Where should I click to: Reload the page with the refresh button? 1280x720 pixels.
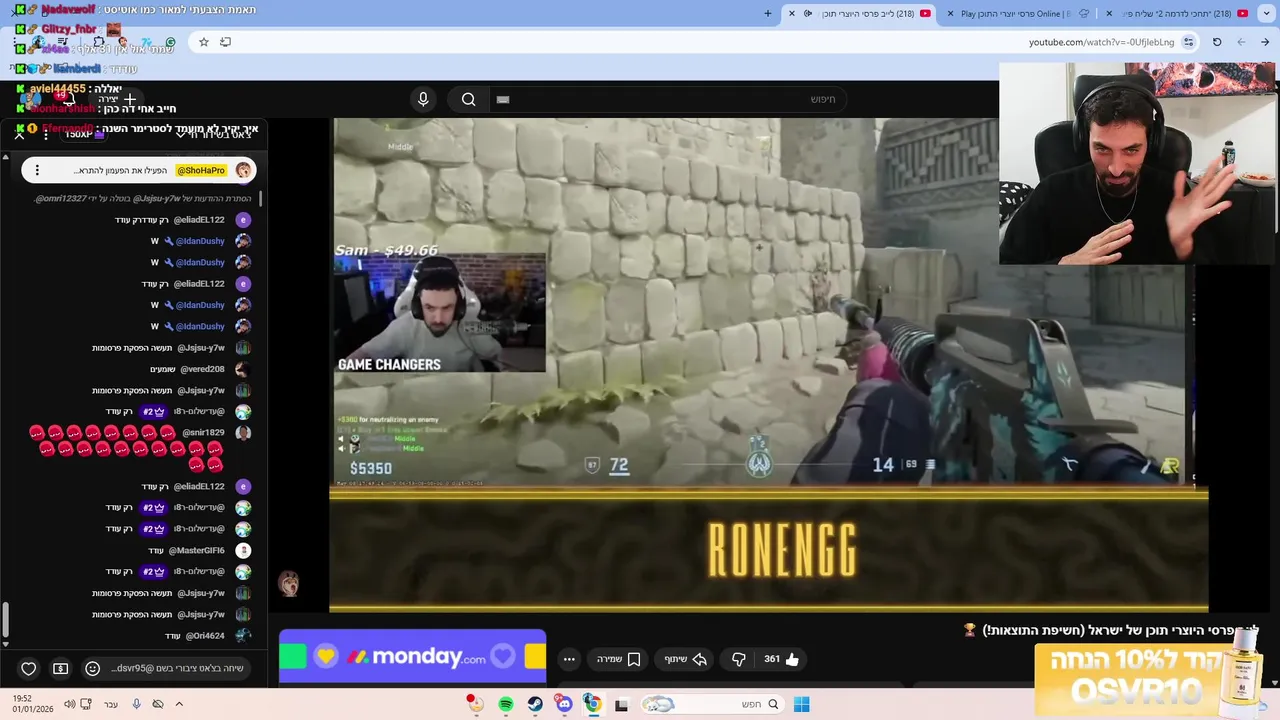coord(1217,42)
